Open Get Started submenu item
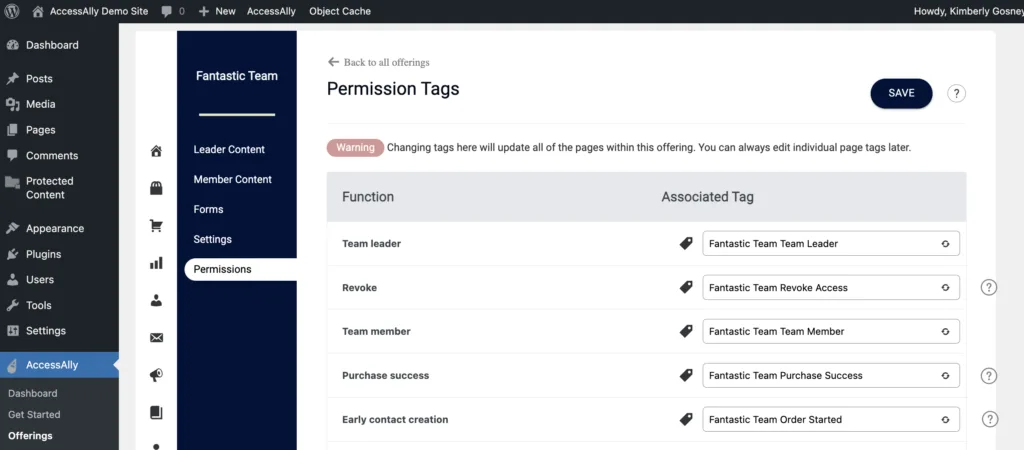This screenshot has width=1024, height=450. [34, 414]
